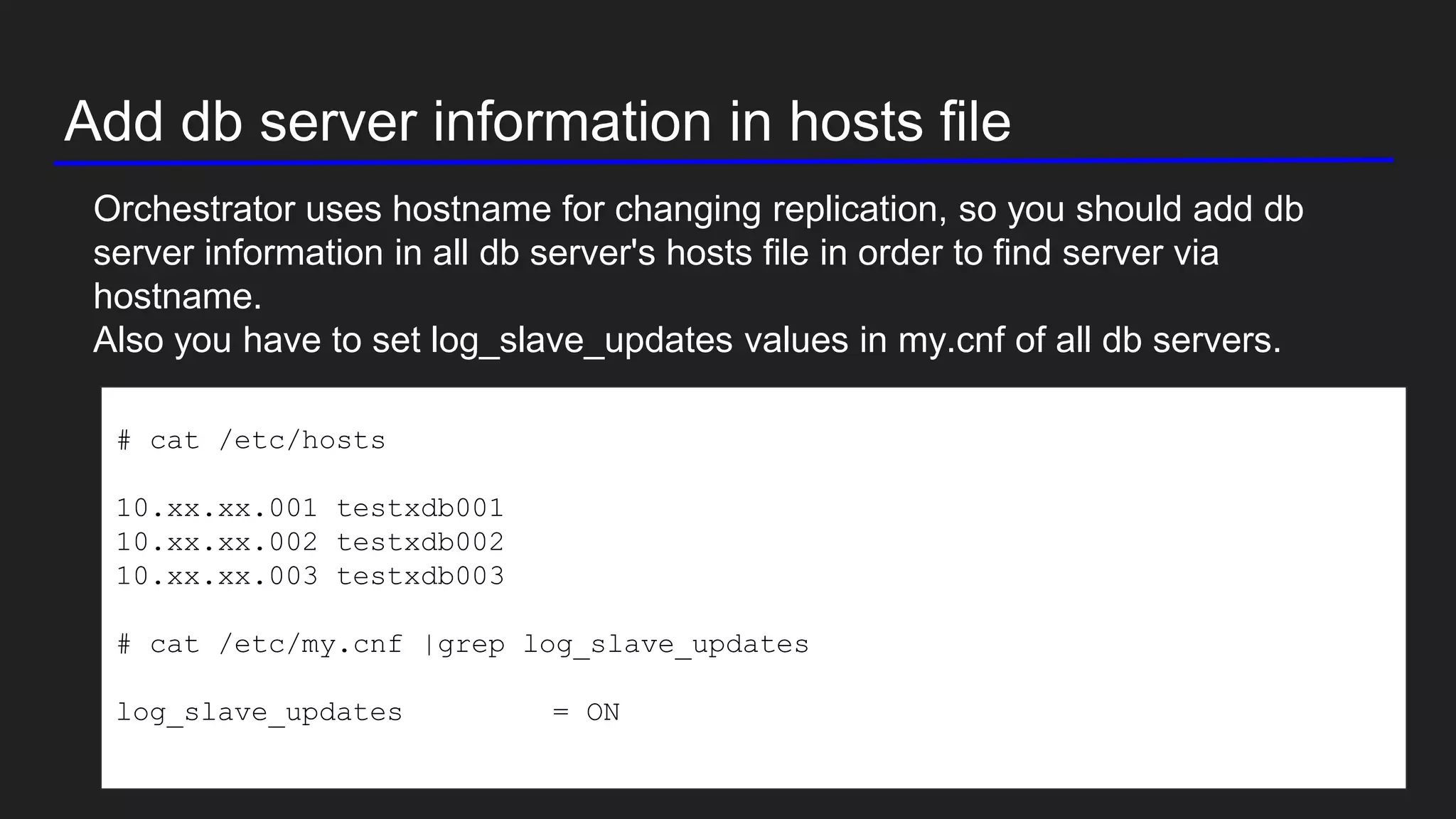Viewport: 1456px width, 819px height.
Task: Click the word 'hostname.' on its own line
Action: click(178, 296)
